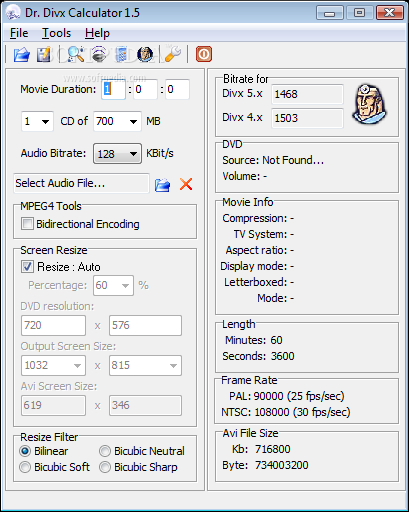Click the Divx 5.x bitrate field
Viewport: 409px width, 512px height.
(x=307, y=94)
